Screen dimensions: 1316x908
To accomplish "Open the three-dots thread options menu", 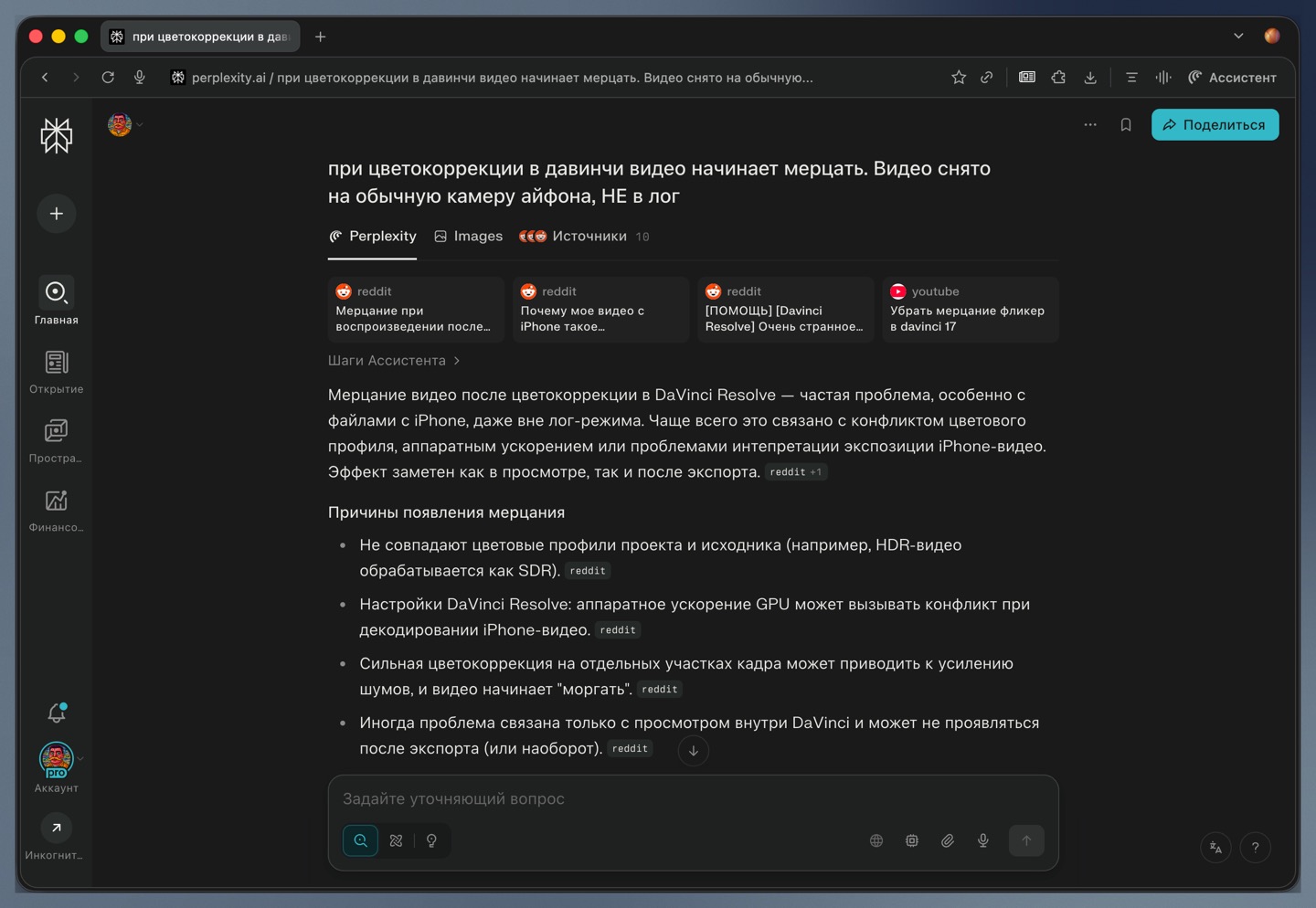I will click(x=1090, y=125).
